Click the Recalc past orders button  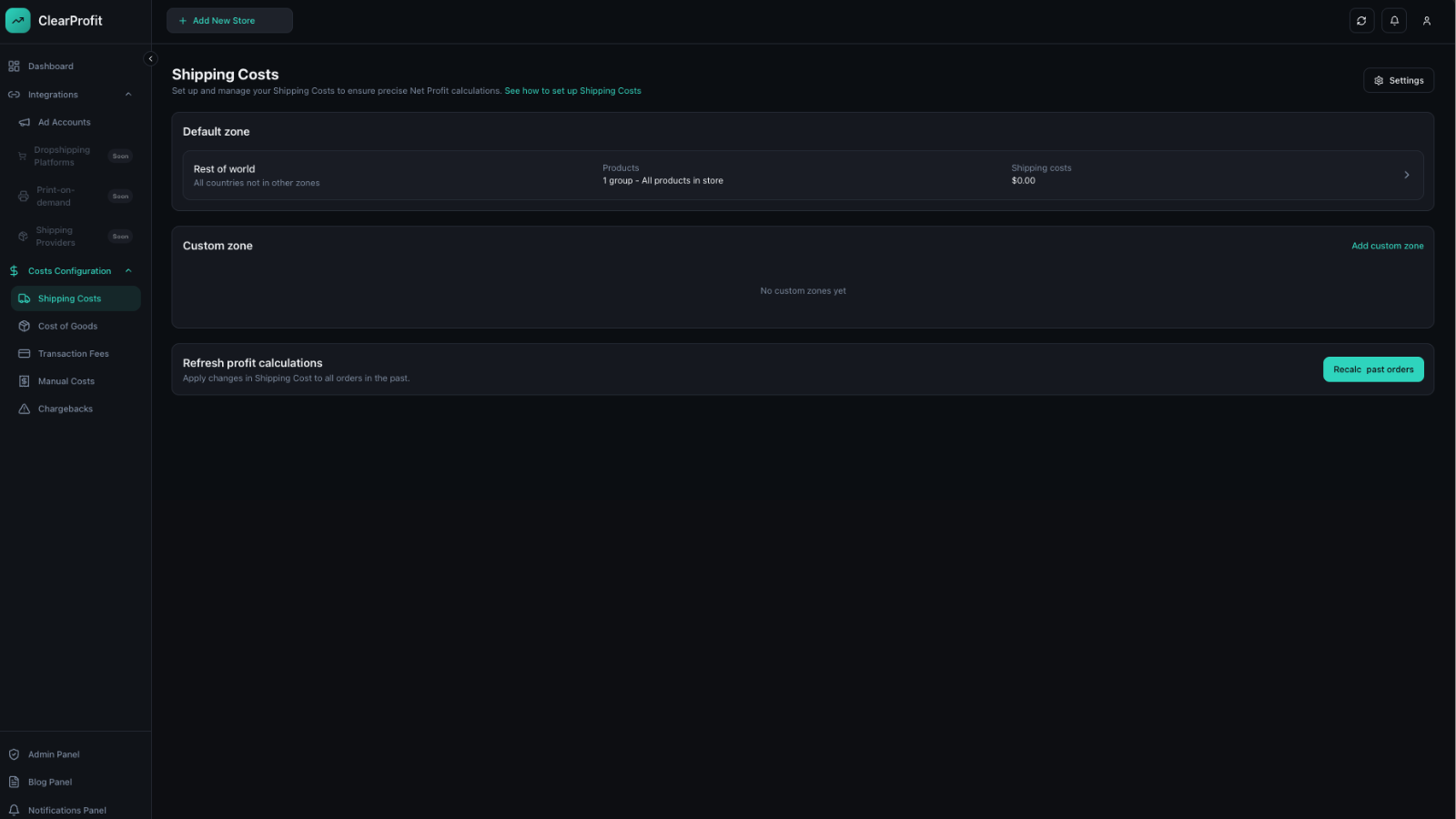(x=1373, y=369)
